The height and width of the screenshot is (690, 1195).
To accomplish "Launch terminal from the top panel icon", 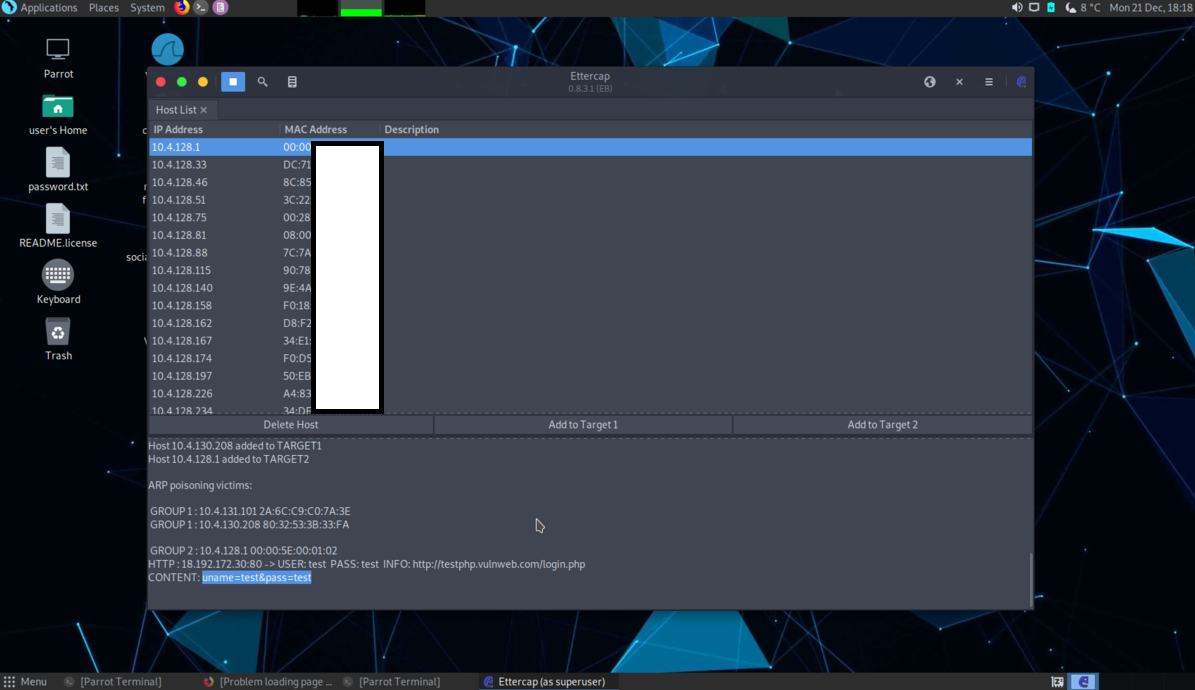I will tap(200, 8).
